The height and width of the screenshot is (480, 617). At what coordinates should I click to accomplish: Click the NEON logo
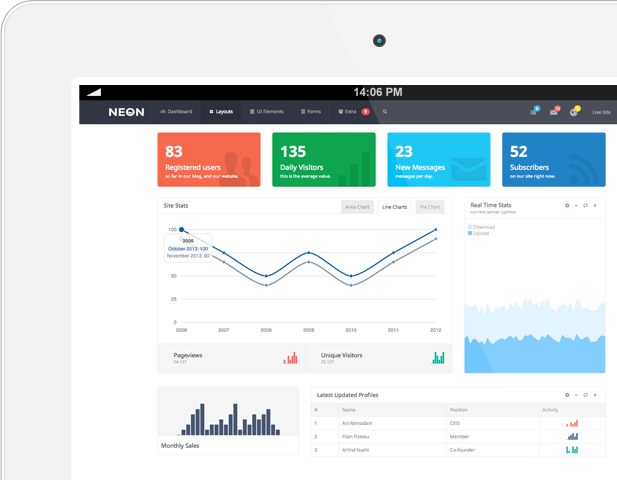[x=126, y=112]
